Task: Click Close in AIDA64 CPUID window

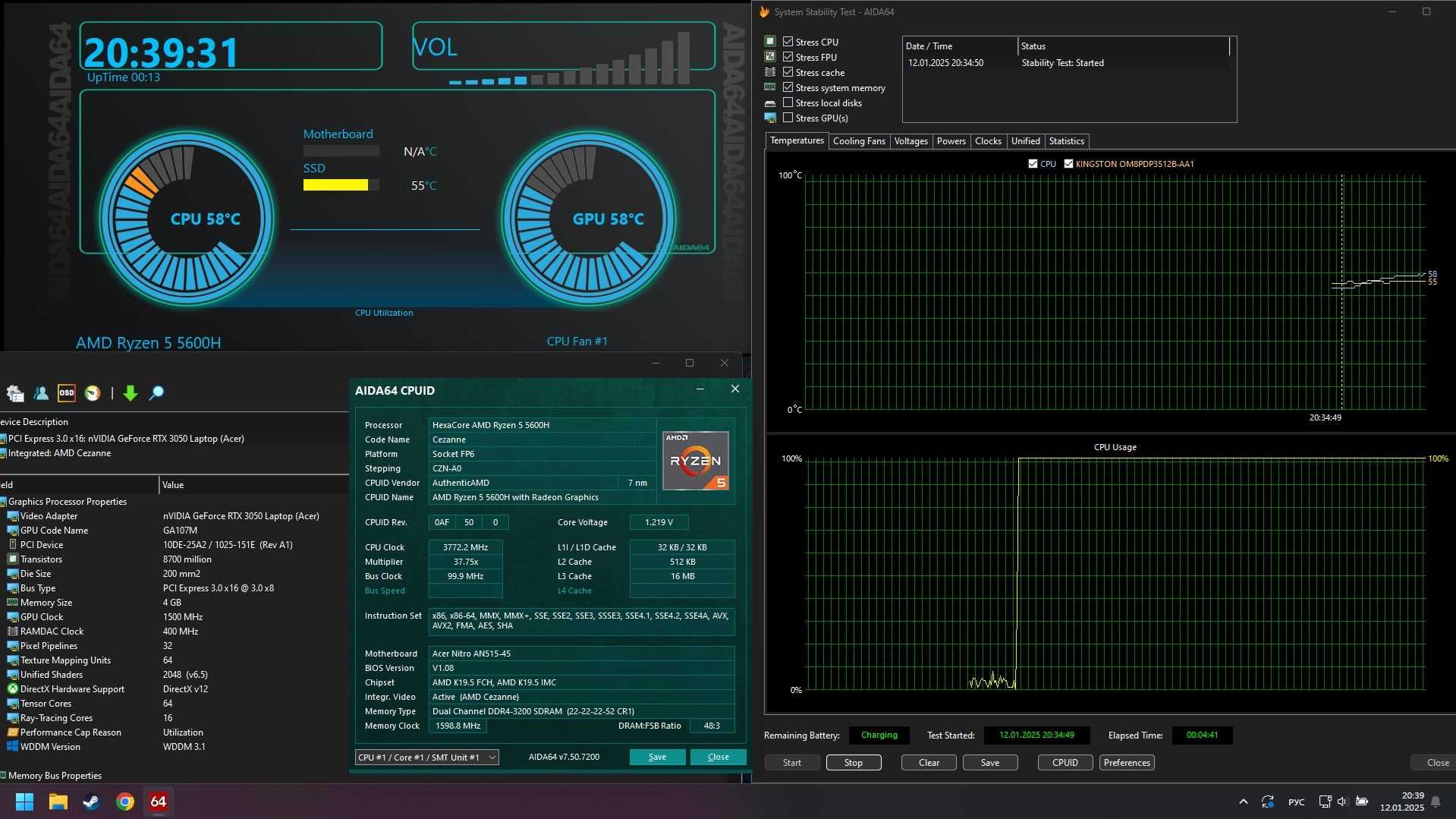Action: tap(718, 757)
